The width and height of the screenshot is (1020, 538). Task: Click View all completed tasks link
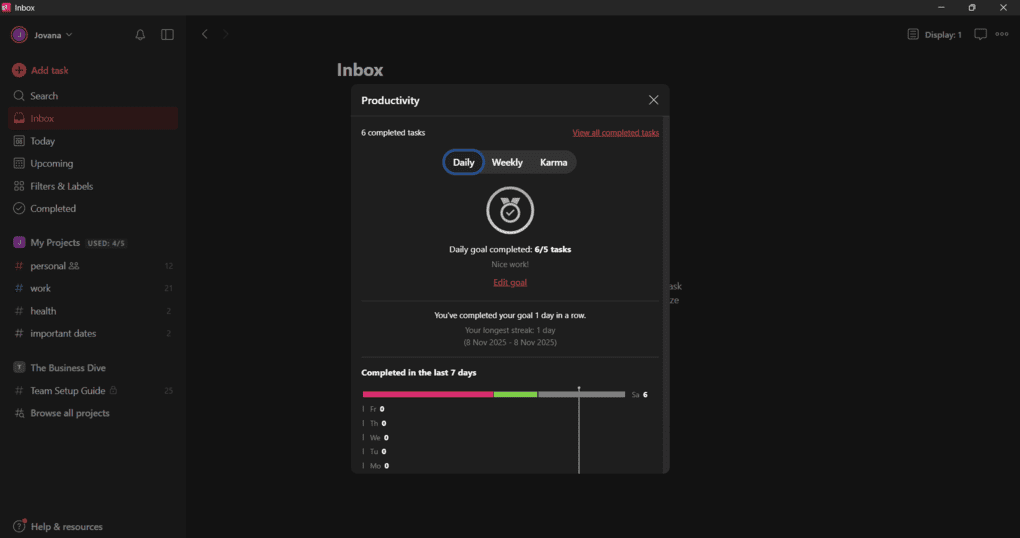pos(615,133)
